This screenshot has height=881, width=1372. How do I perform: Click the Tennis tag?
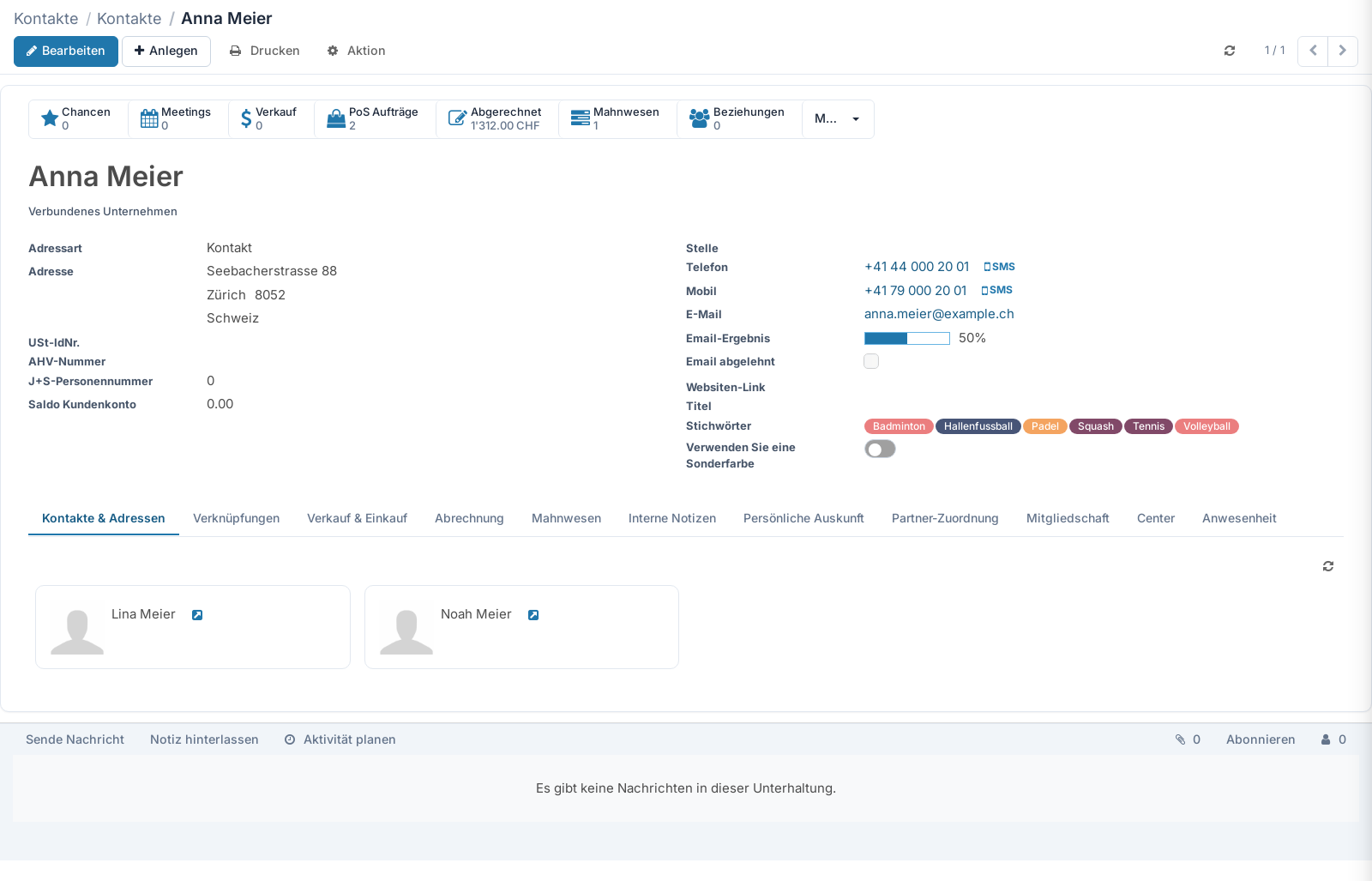(x=1149, y=426)
